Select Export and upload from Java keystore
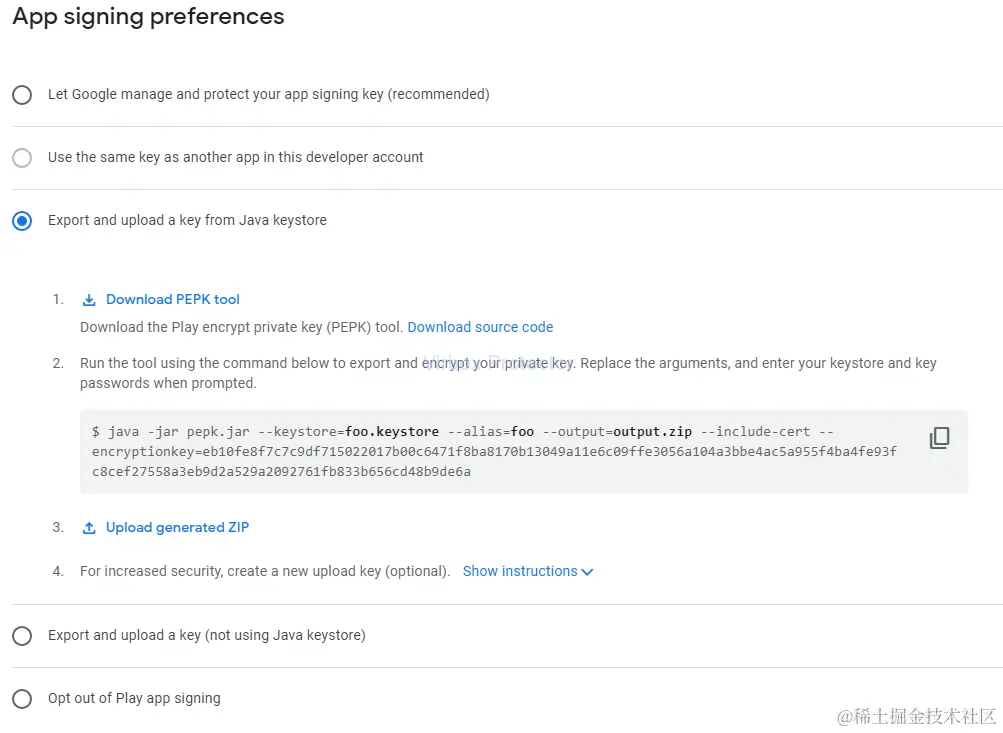This screenshot has height=733, width=1003. [x=22, y=221]
